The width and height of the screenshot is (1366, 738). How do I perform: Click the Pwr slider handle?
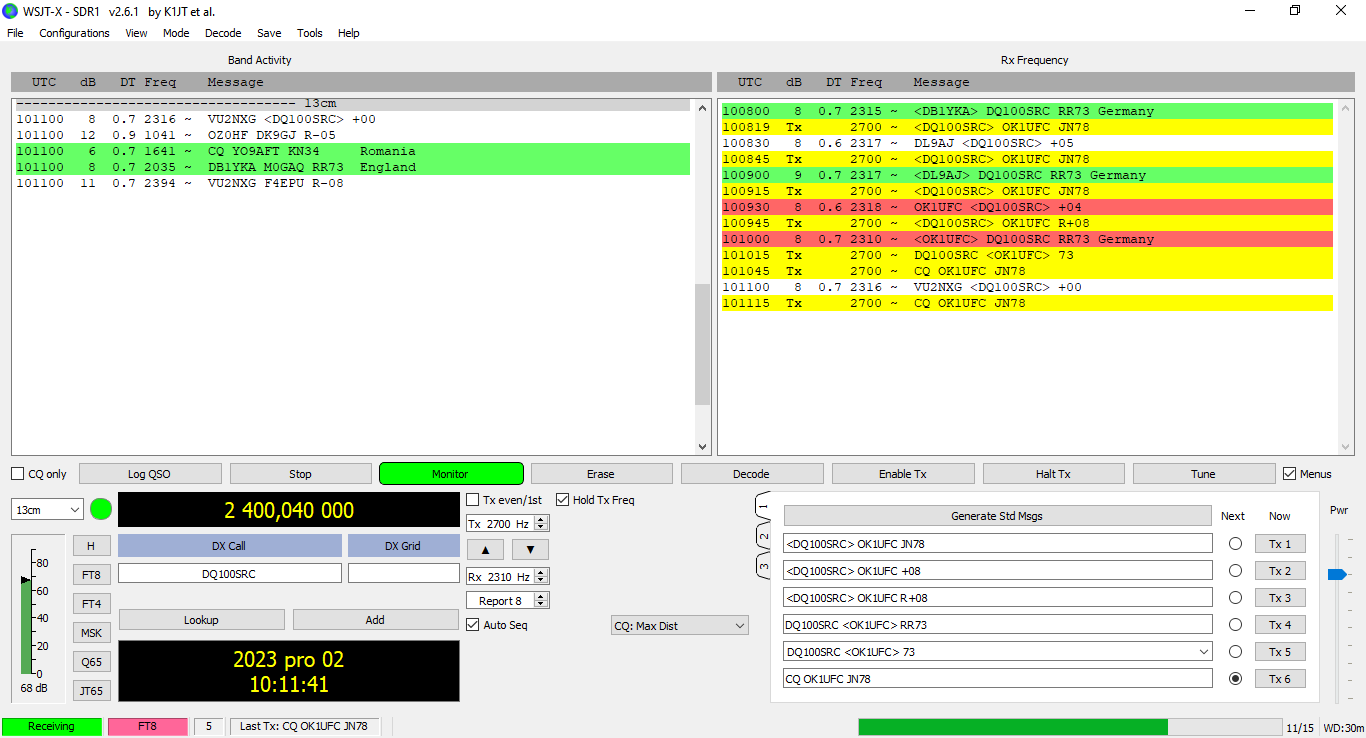point(1335,574)
